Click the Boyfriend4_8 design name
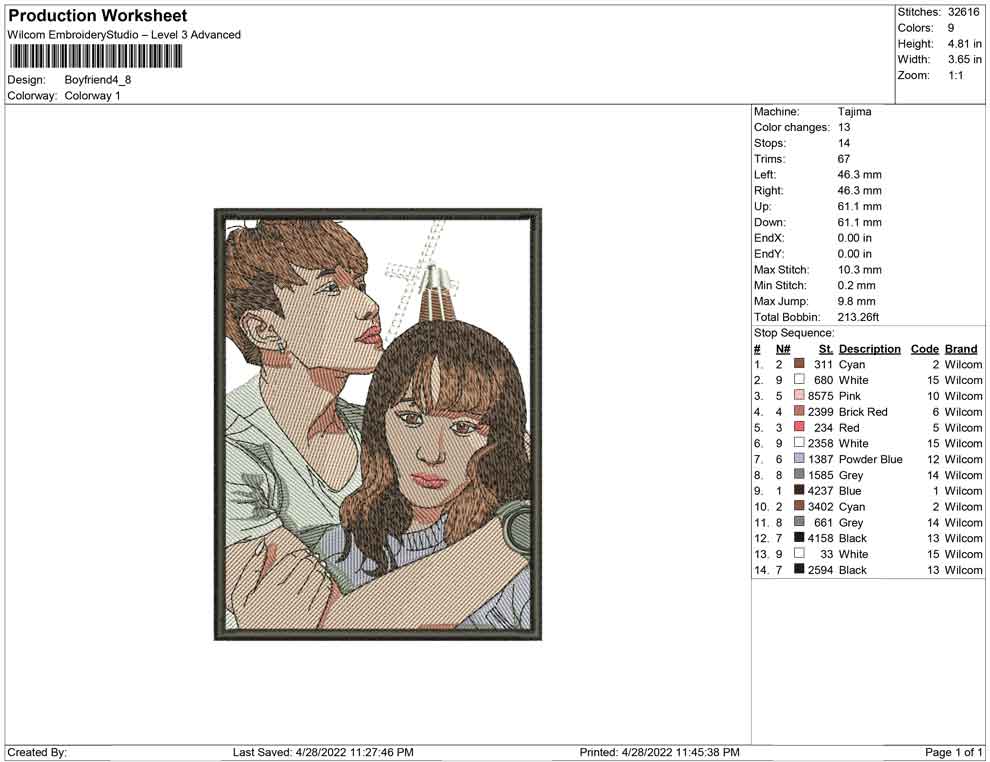990x762 pixels. coord(98,80)
